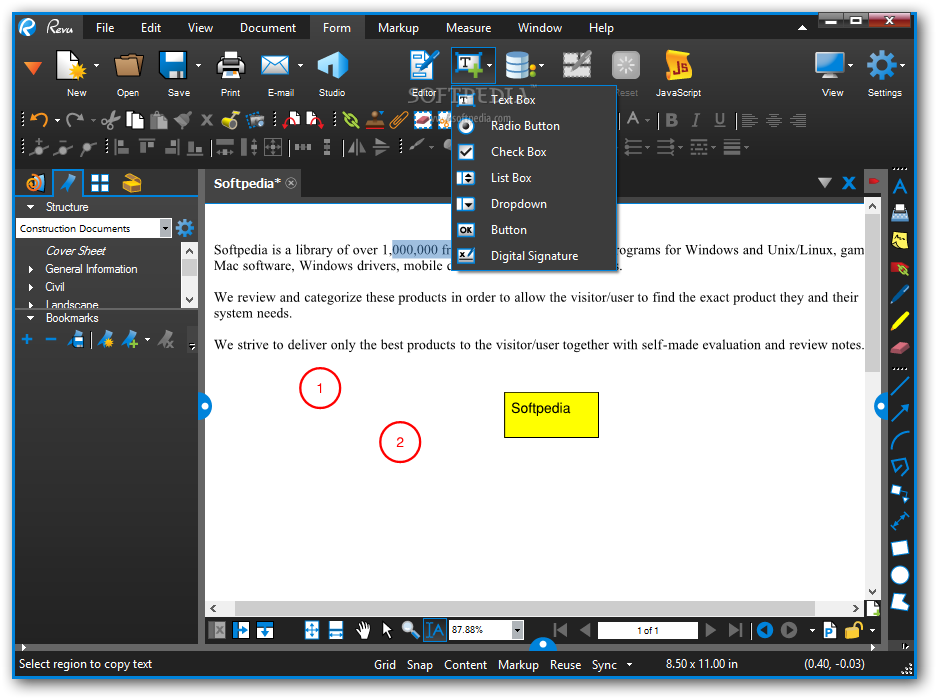Click the Cut scissors icon
Image resolution: width=937 pixels, height=699 pixels.
click(x=110, y=120)
